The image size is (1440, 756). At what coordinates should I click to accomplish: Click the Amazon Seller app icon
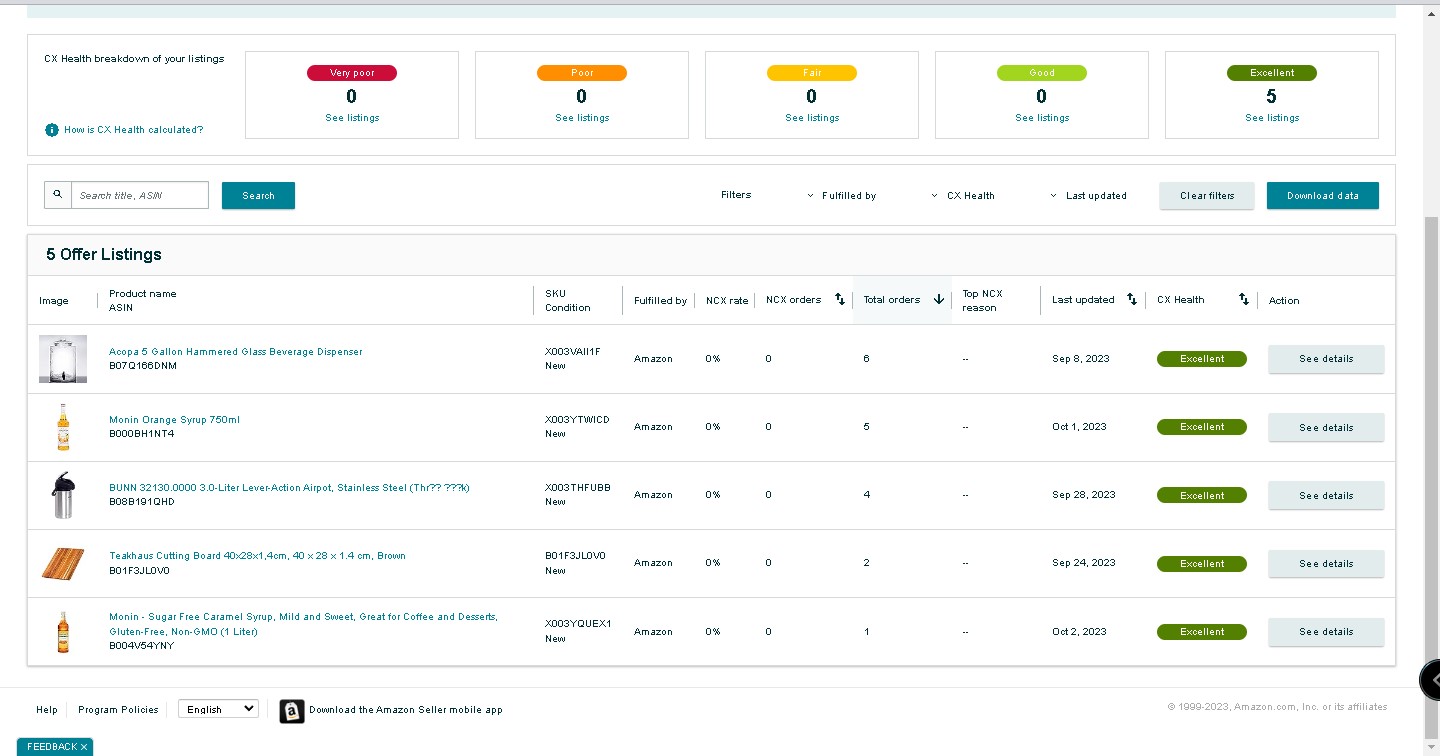[292, 711]
